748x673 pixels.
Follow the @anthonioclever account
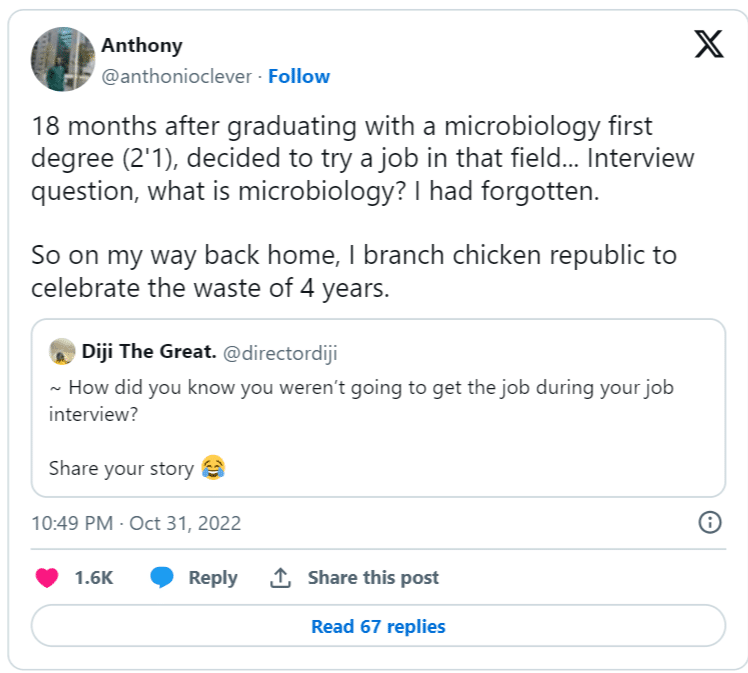coord(299,76)
